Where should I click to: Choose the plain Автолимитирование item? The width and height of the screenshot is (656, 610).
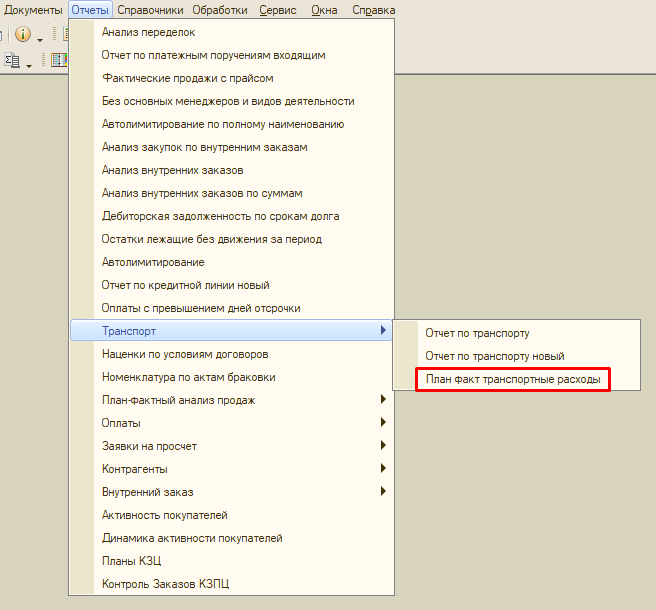point(231,262)
